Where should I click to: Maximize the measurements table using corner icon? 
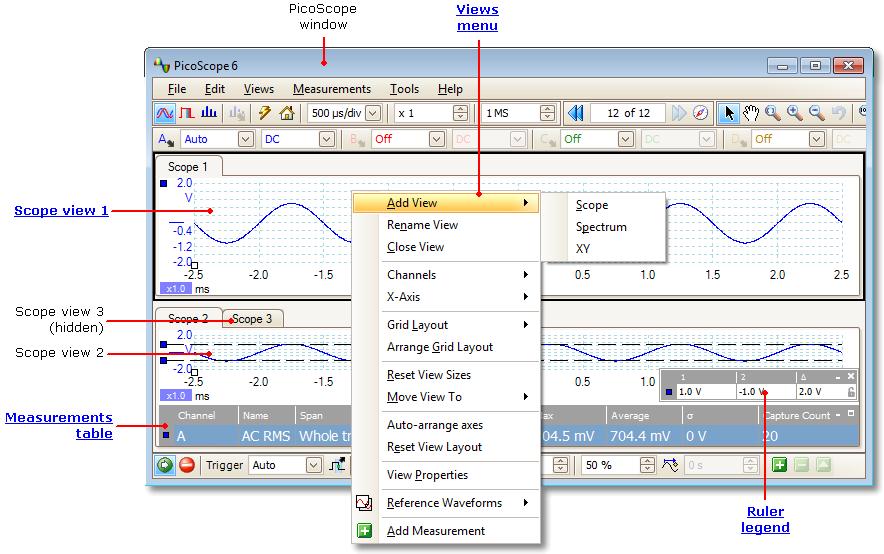pyautogui.click(x=851, y=414)
